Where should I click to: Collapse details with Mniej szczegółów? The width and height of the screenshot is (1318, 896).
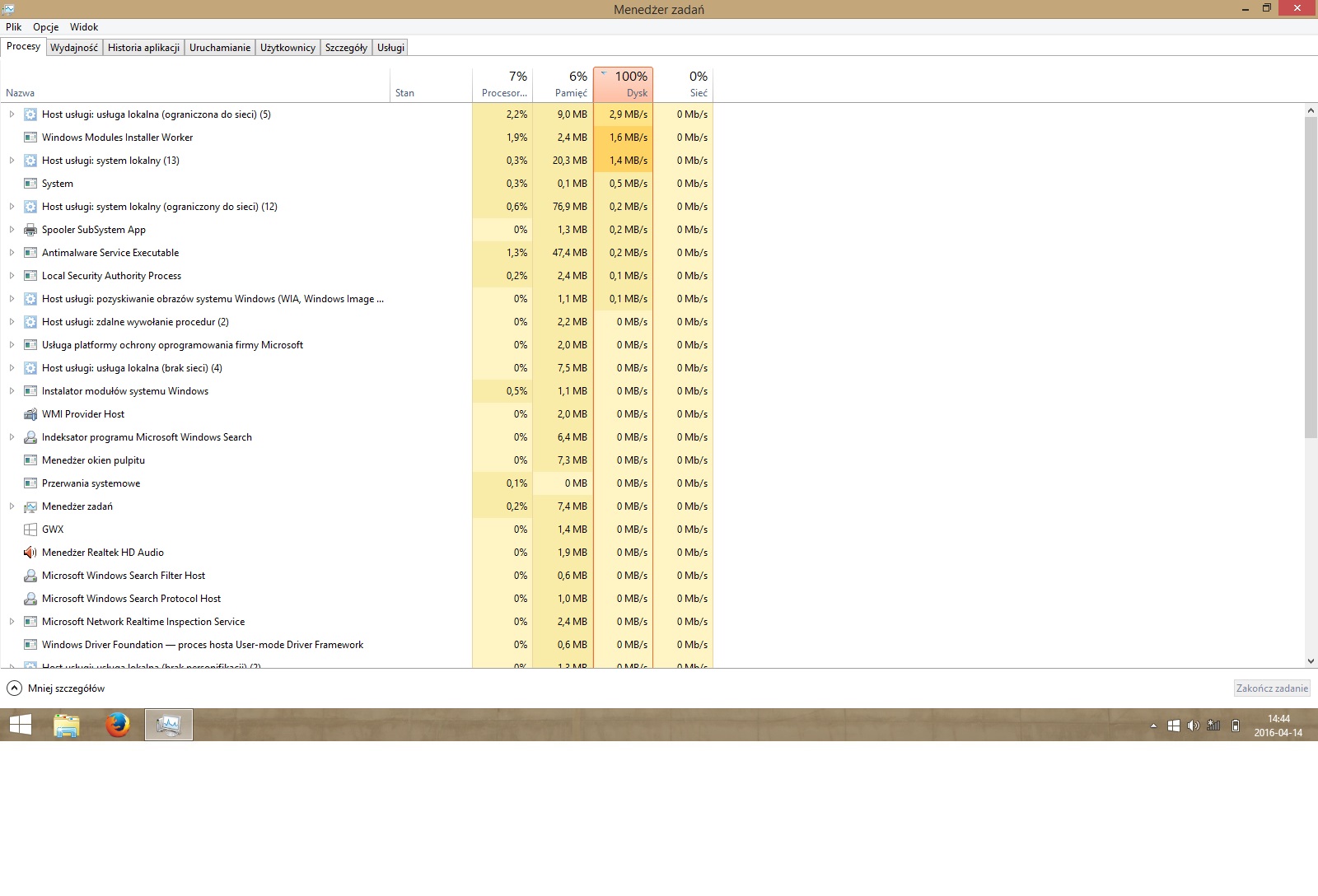[56, 688]
